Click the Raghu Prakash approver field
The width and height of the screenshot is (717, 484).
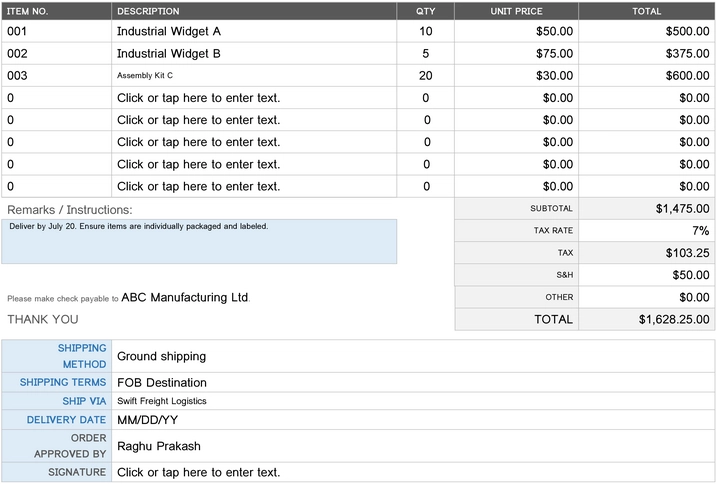(x=160, y=446)
